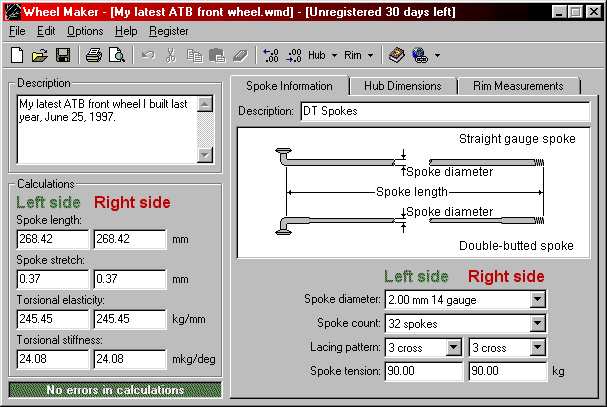Click the Cut scissors icon
Image resolution: width=607 pixels, height=407 pixels.
(171, 55)
